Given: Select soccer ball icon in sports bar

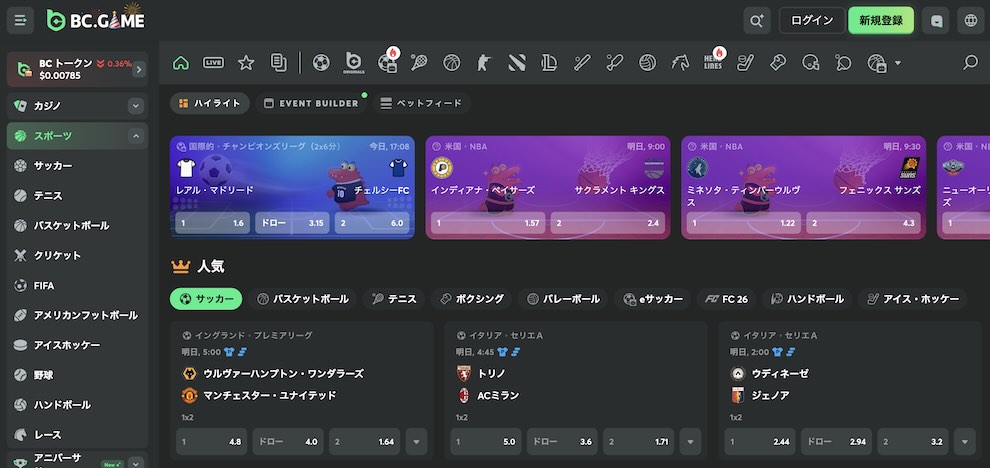Looking at the screenshot, I should click(x=321, y=63).
